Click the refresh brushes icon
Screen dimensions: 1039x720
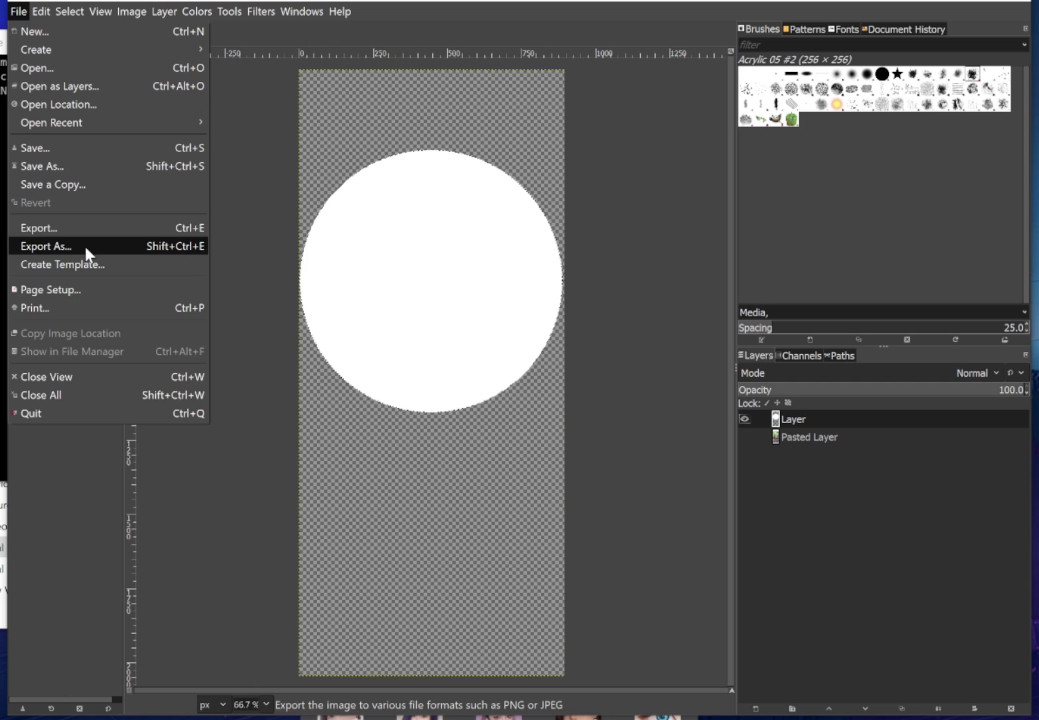click(956, 340)
